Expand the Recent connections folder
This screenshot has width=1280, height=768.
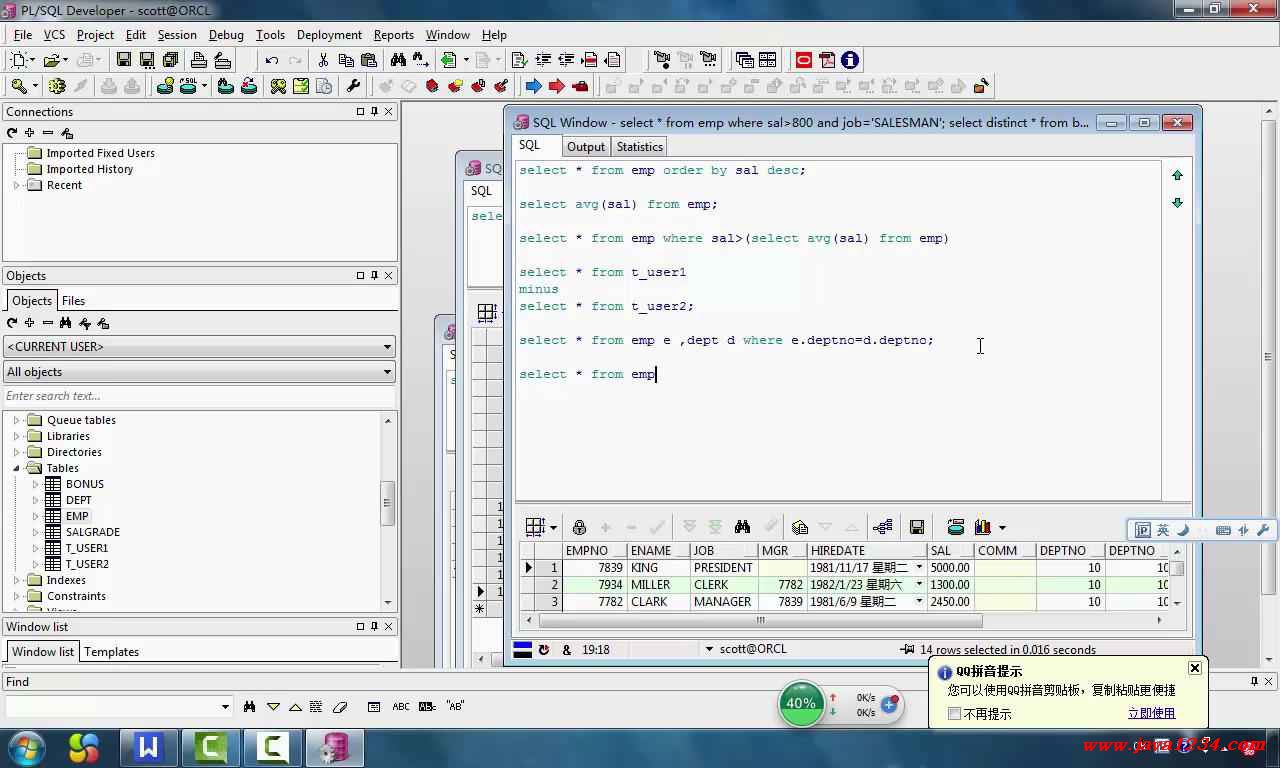[17, 185]
